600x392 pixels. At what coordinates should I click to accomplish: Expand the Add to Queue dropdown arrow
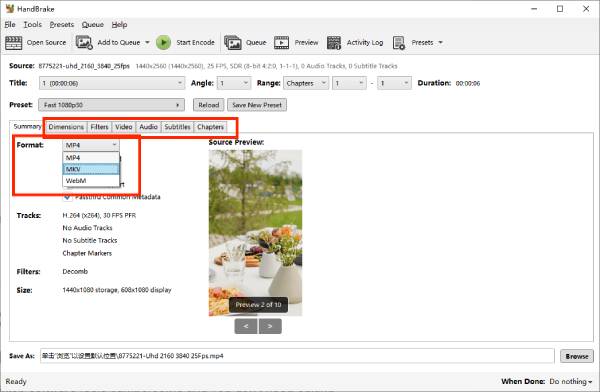point(147,42)
